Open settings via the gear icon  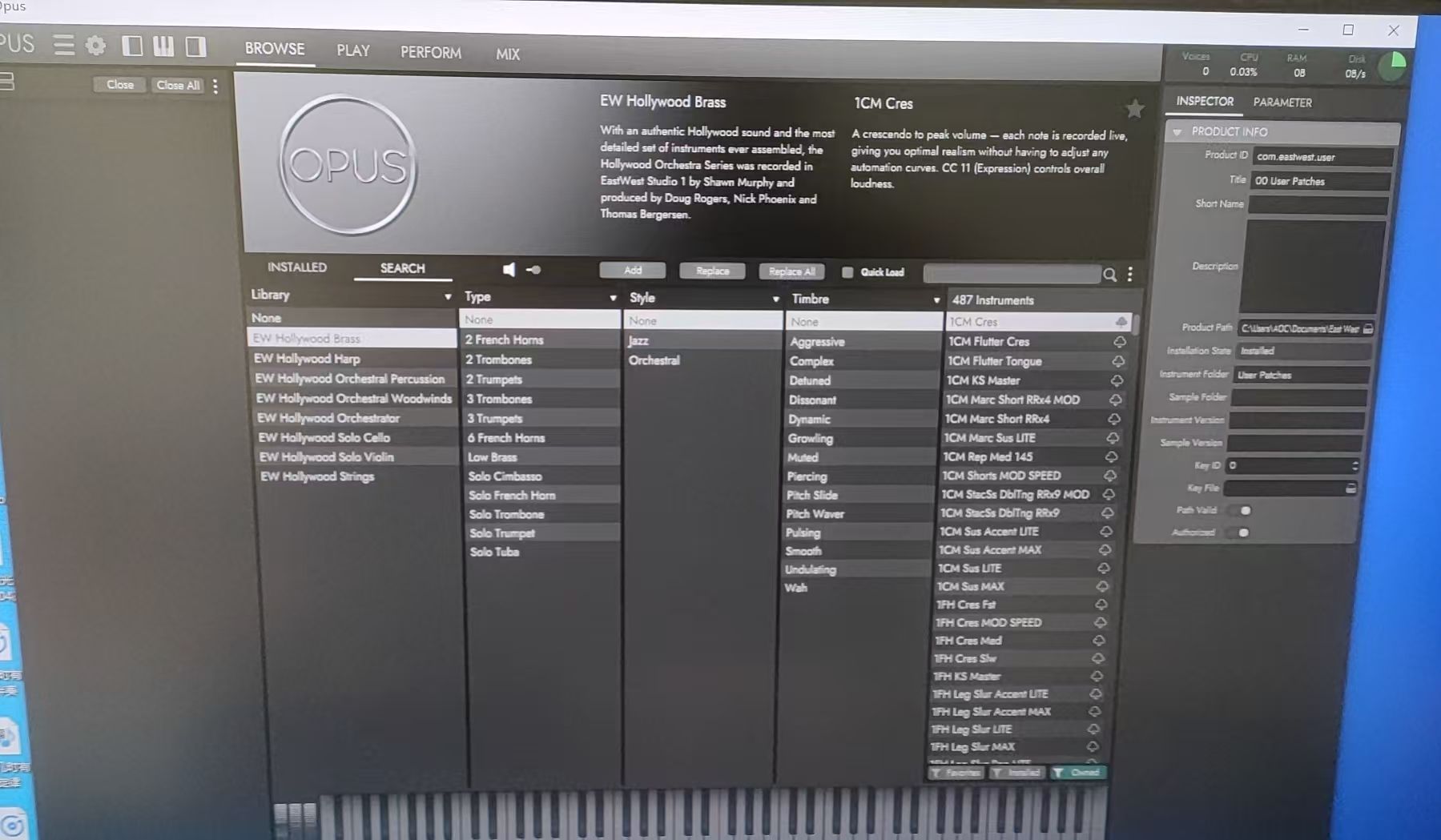coord(96,46)
